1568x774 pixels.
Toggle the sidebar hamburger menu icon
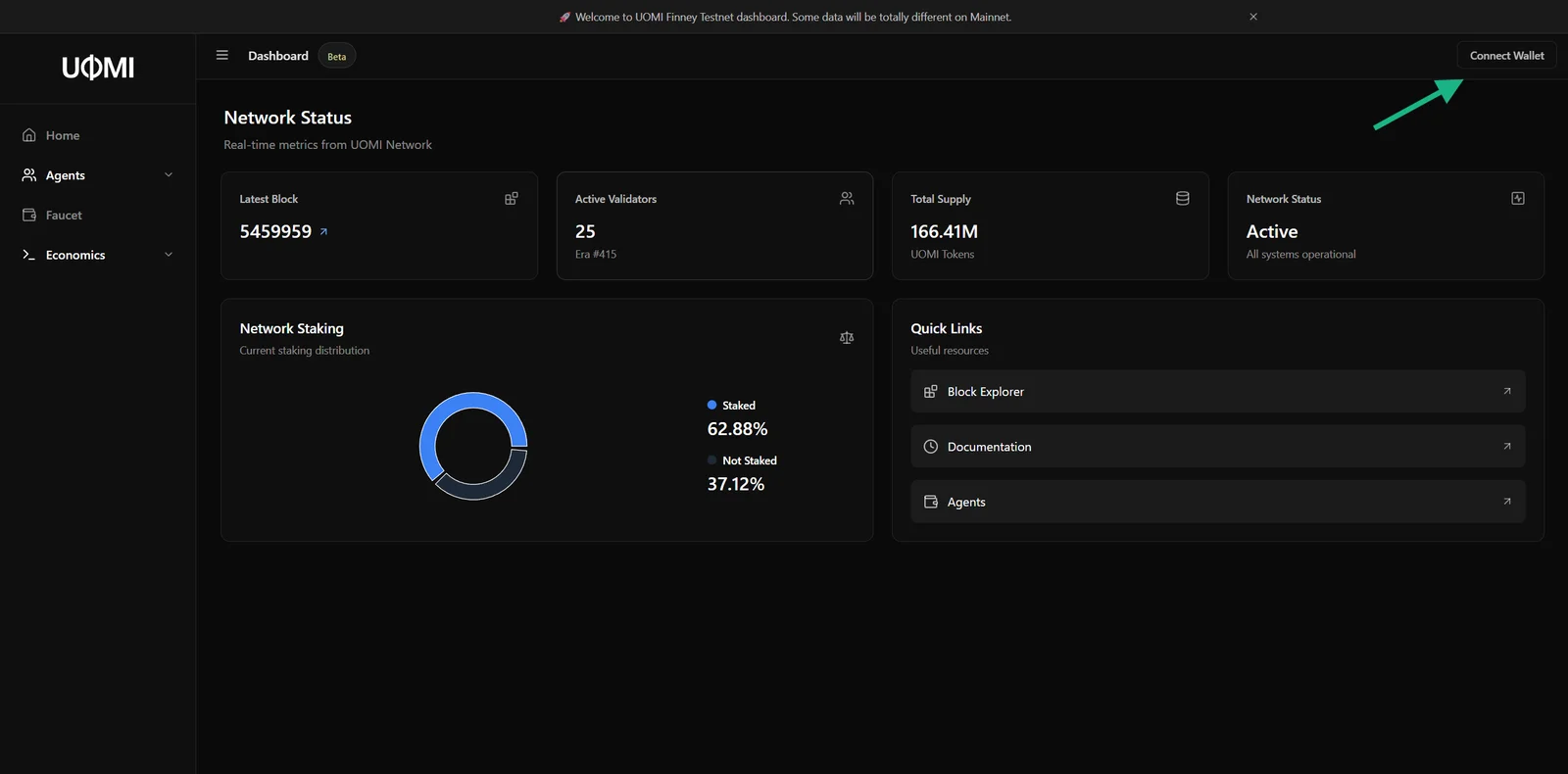click(x=222, y=55)
